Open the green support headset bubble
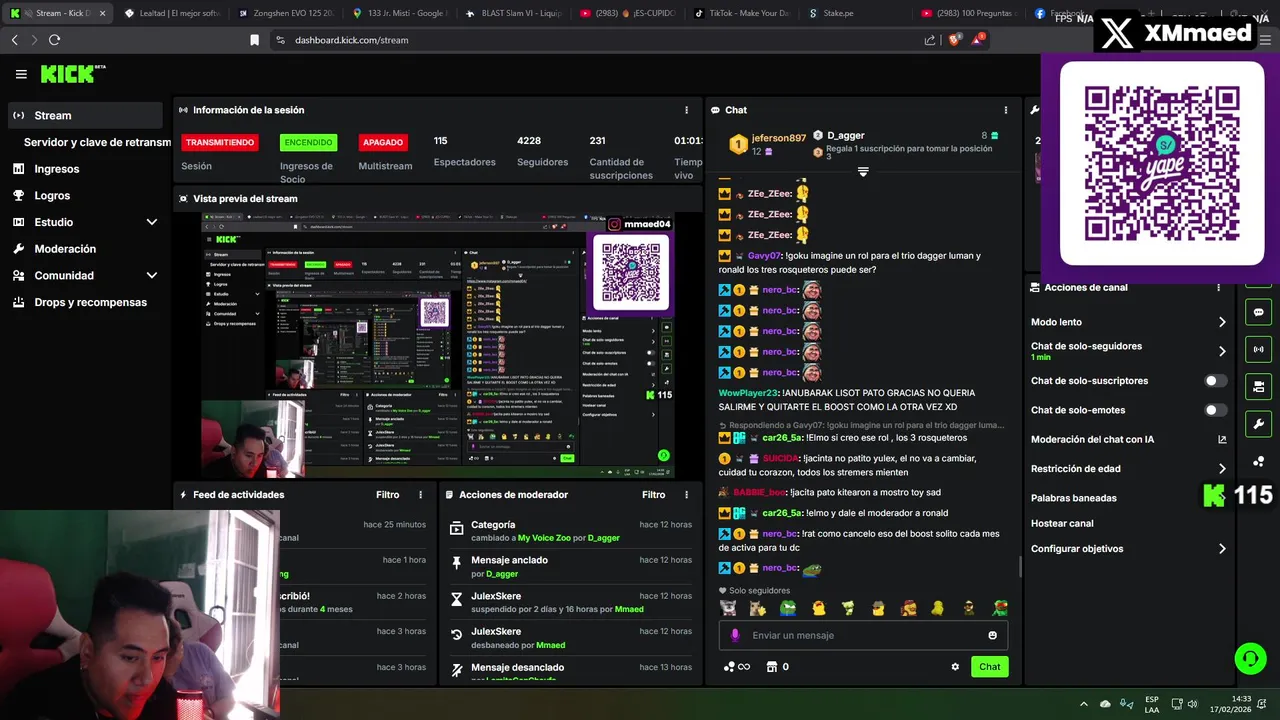Screen dimensions: 1280x720 click(1250, 658)
